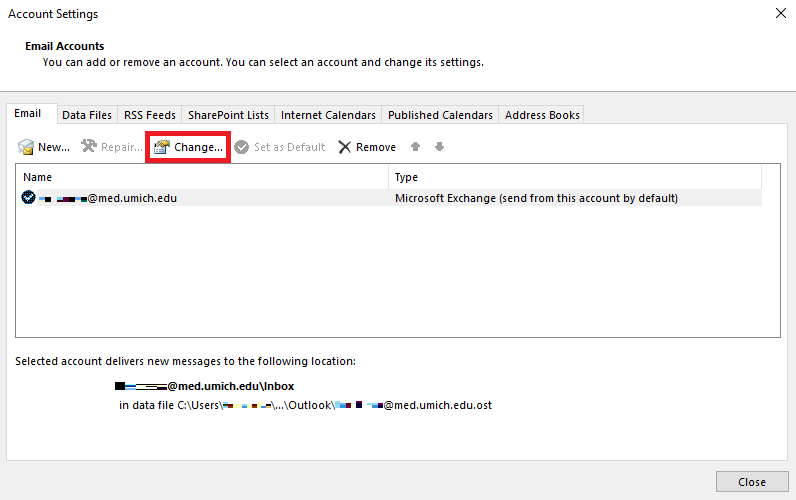This screenshot has width=796, height=500.
Task: Open the RSS Feeds tab
Action: coord(150,115)
